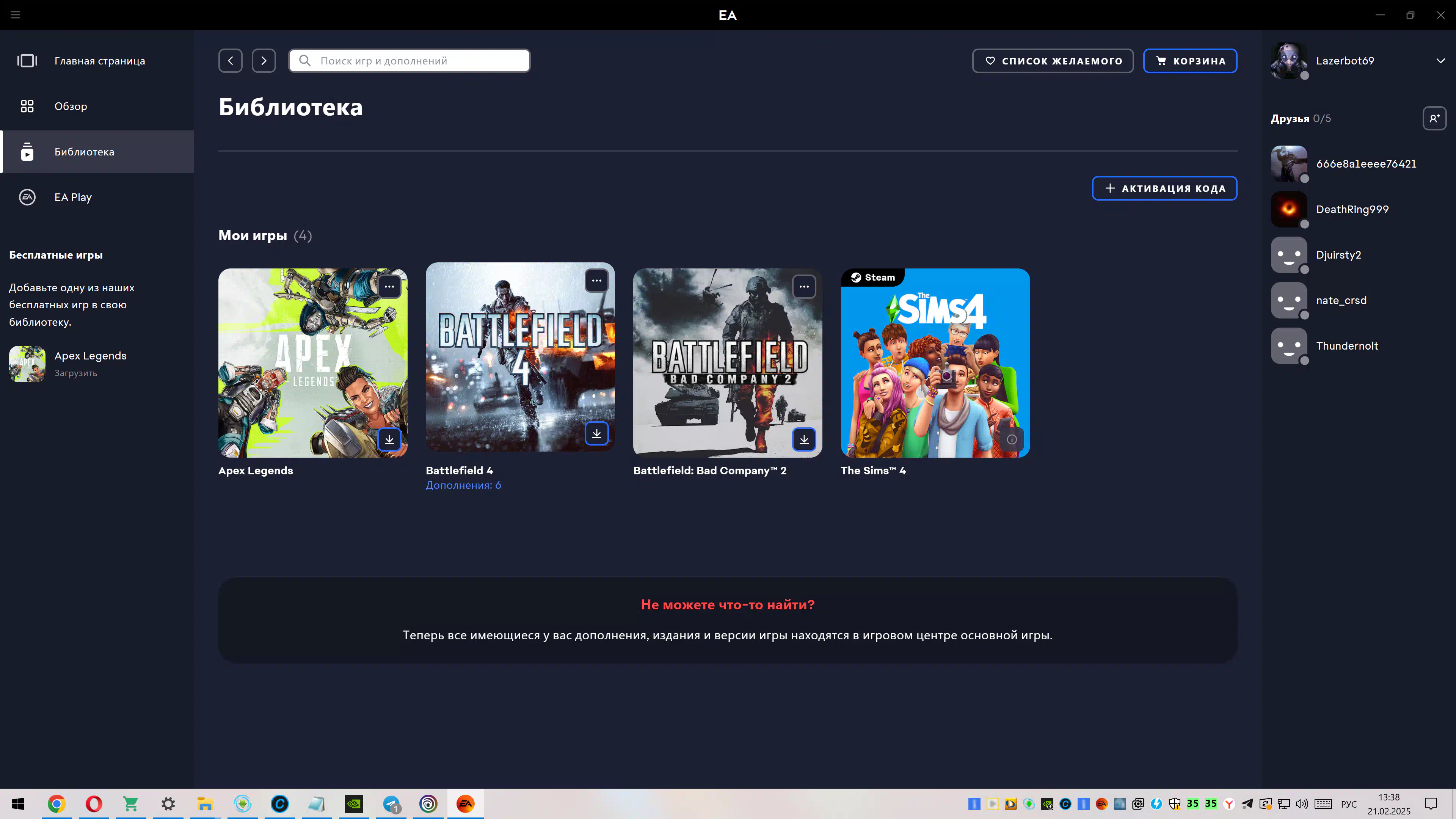
Task: Click EA app icon in taskbar
Action: click(465, 804)
